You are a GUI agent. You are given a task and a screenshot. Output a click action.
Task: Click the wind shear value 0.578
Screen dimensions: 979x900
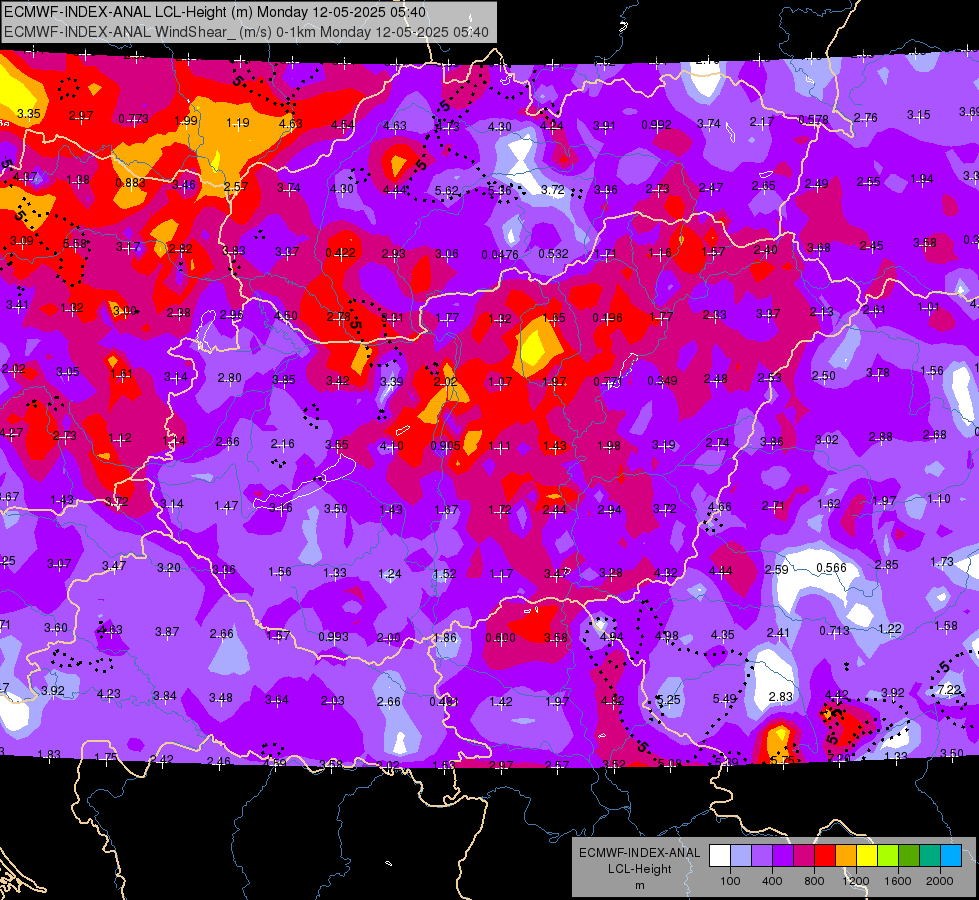point(814,120)
